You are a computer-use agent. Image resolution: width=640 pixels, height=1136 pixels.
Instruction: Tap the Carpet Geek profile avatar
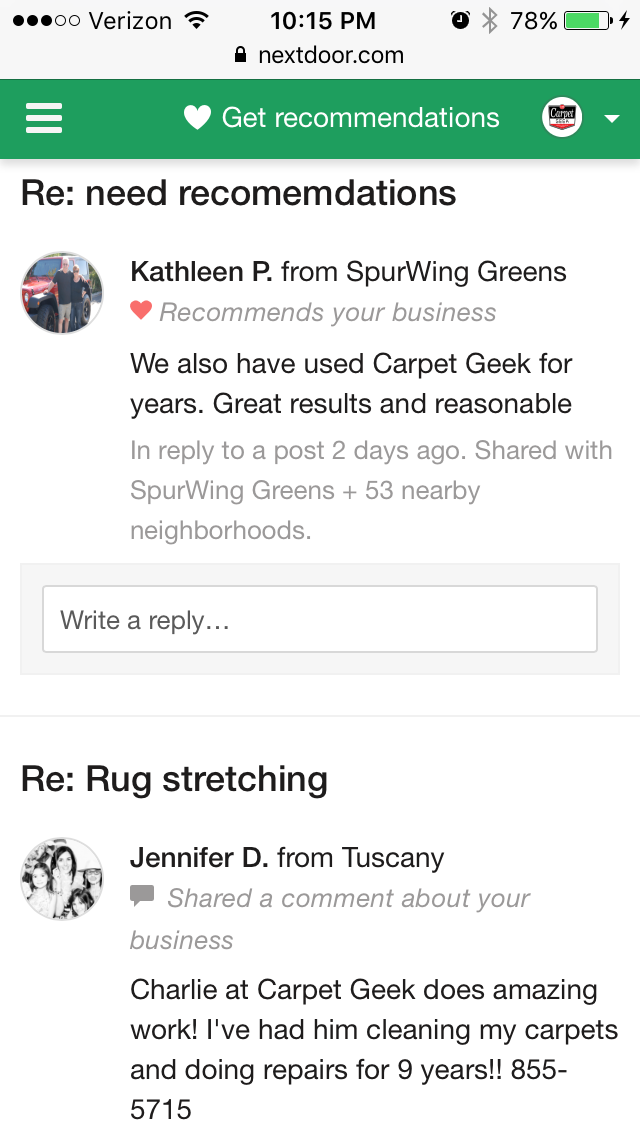tap(562, 117)
